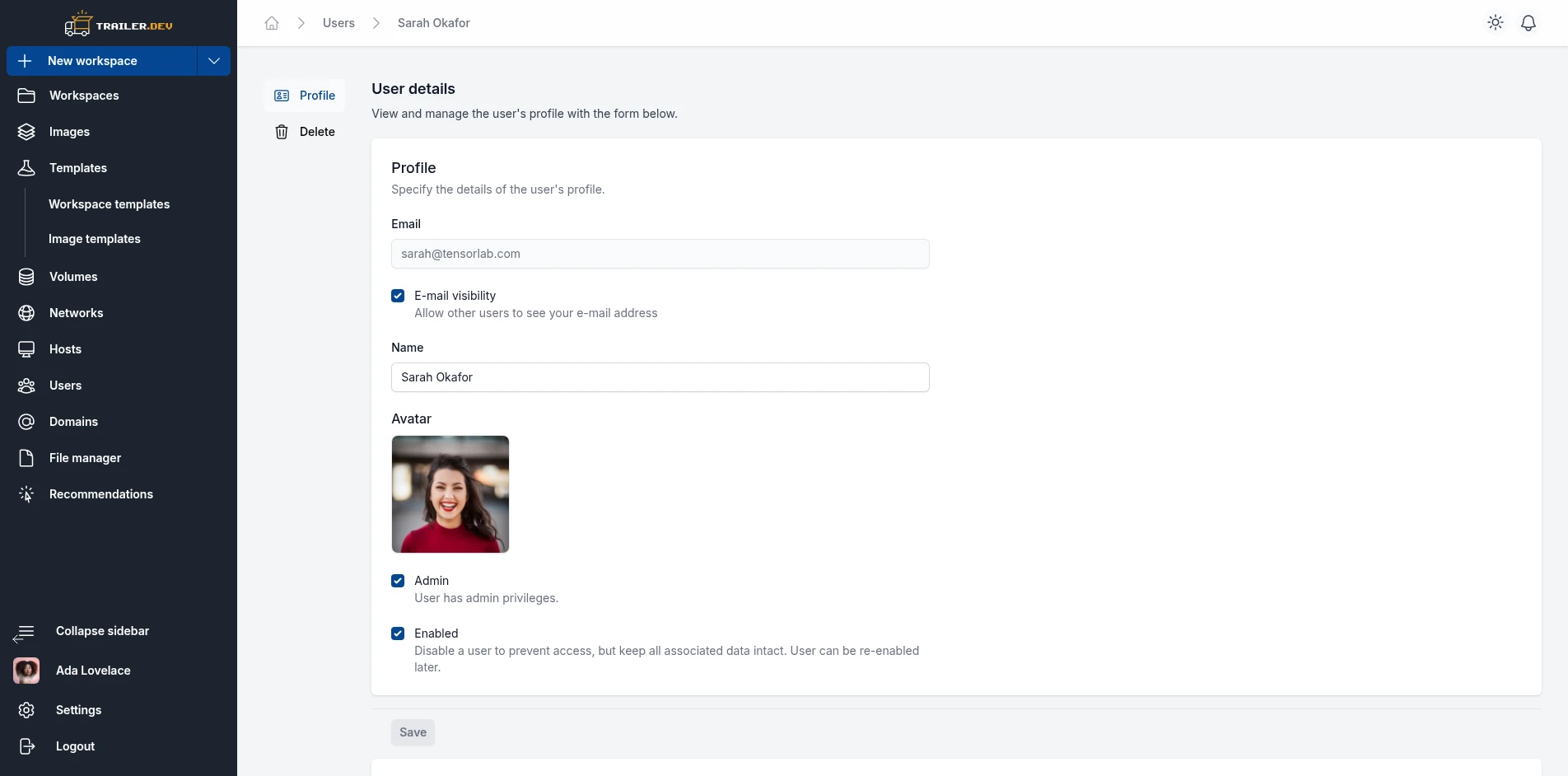The height and width of the screenshot is (776, 1568).
Task: Click the Recommendations sparkle icon
Action: tap(26, 494)
